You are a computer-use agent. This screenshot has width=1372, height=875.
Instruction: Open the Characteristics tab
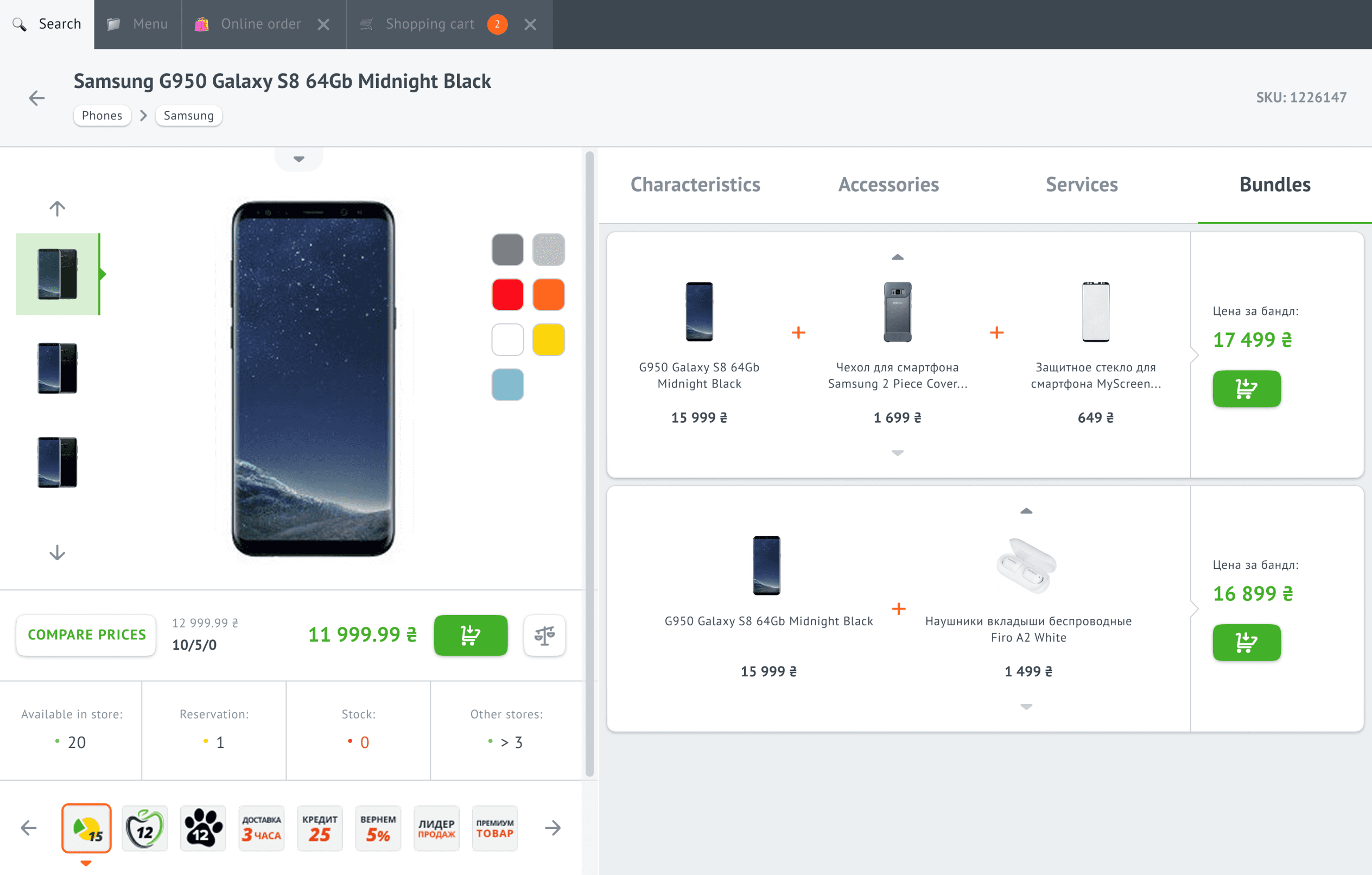pos(695,185)
